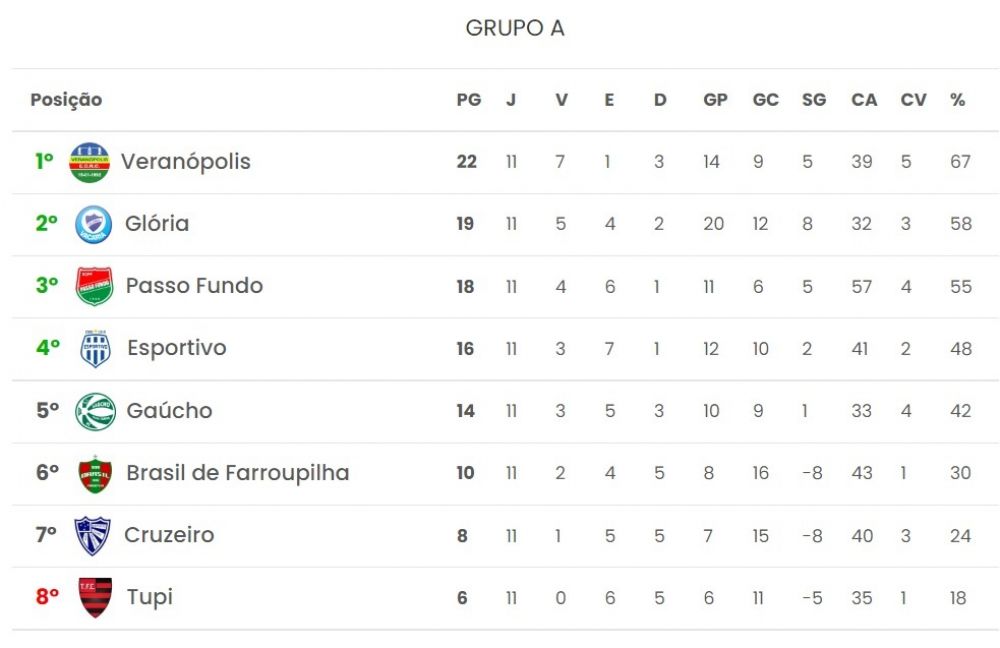This screenshot has width=1000, height=648.
Task: Sort by SG goal difference header
Action: click(814, 100)
